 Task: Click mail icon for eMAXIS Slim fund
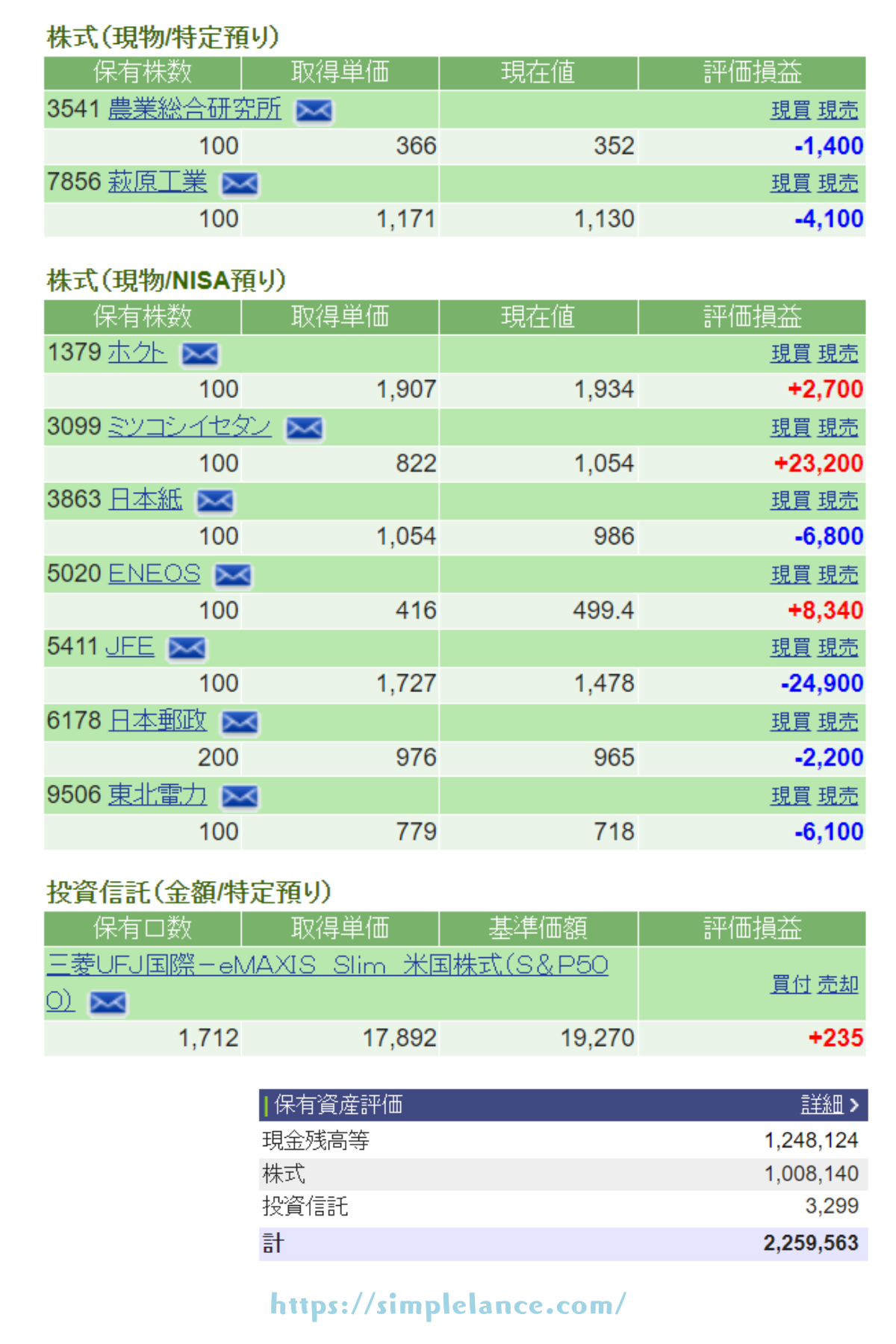(108, 1003)
